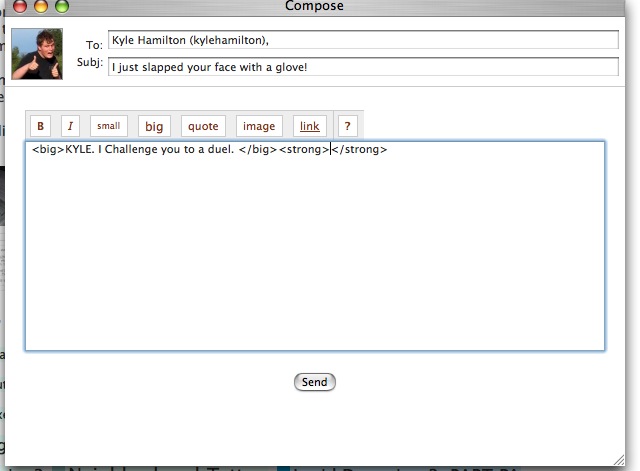Screen dimensions: 640x471
Task: Open formatting help question mark button
Action: tap(348, 126)
